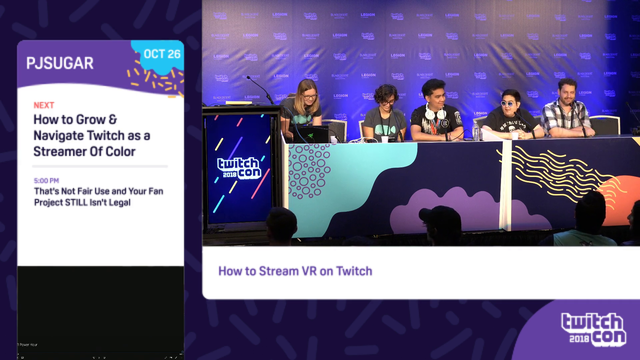Click the OCT 26 date badge
This screenshot has width=640, height=360.
(162, 54)
